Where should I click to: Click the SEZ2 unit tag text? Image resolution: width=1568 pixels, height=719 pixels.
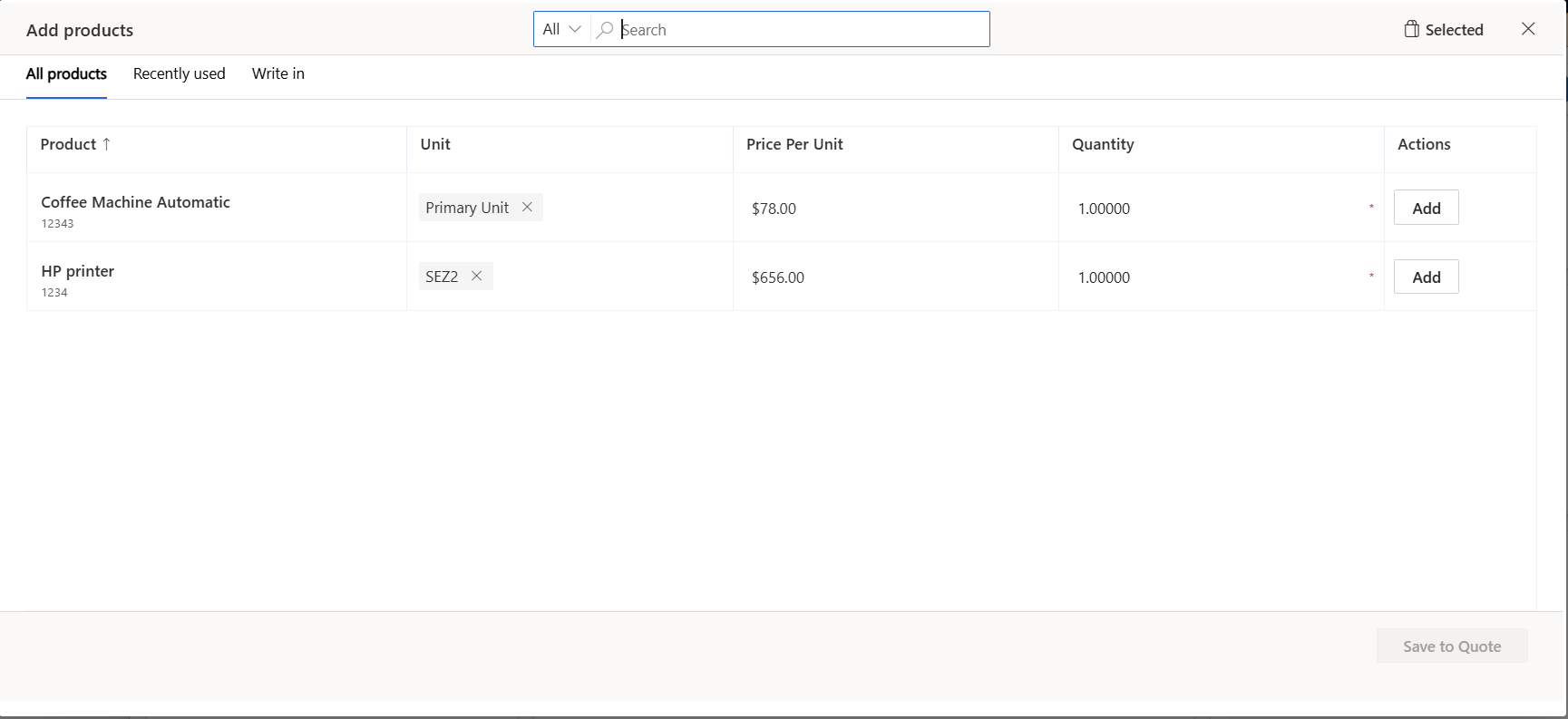click(442, 277)
